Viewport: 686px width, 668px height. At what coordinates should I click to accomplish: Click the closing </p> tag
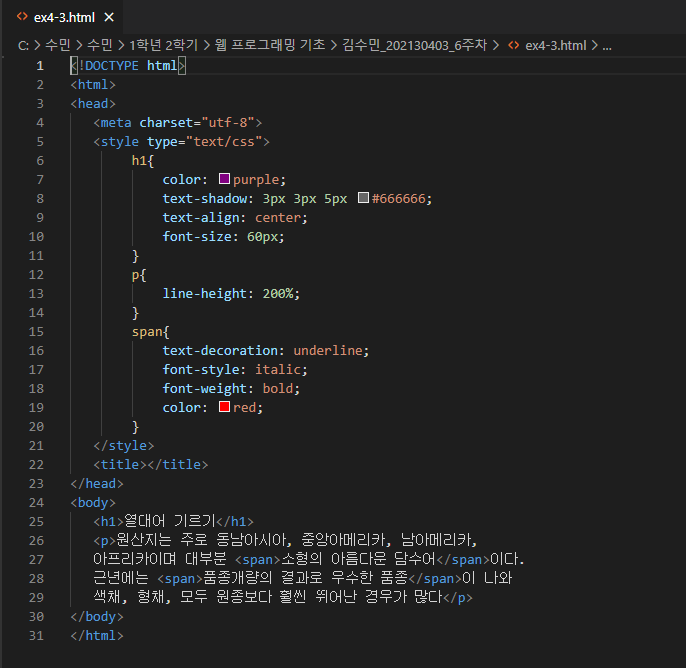458,598
